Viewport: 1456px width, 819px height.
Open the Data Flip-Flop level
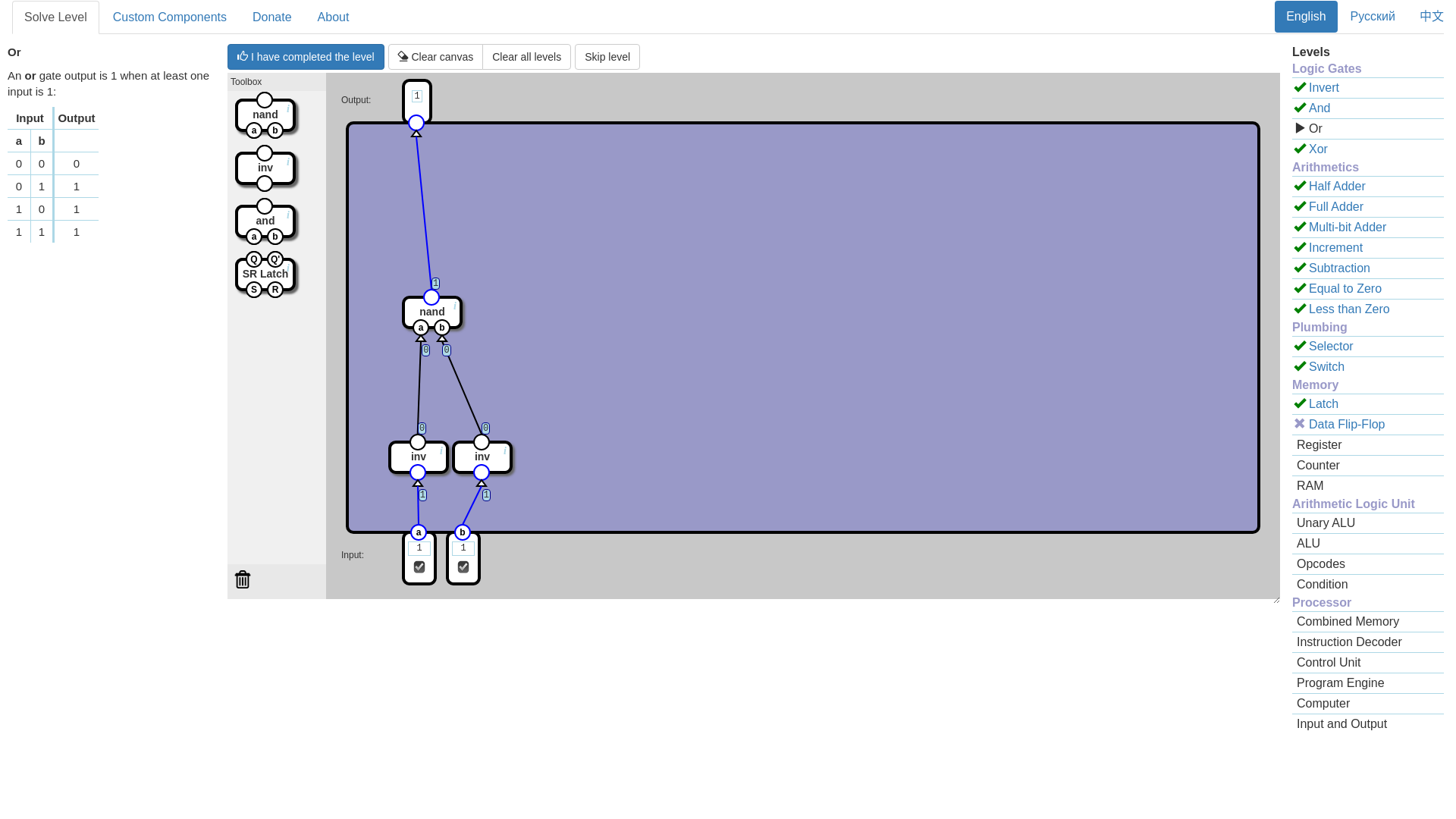1346,425
